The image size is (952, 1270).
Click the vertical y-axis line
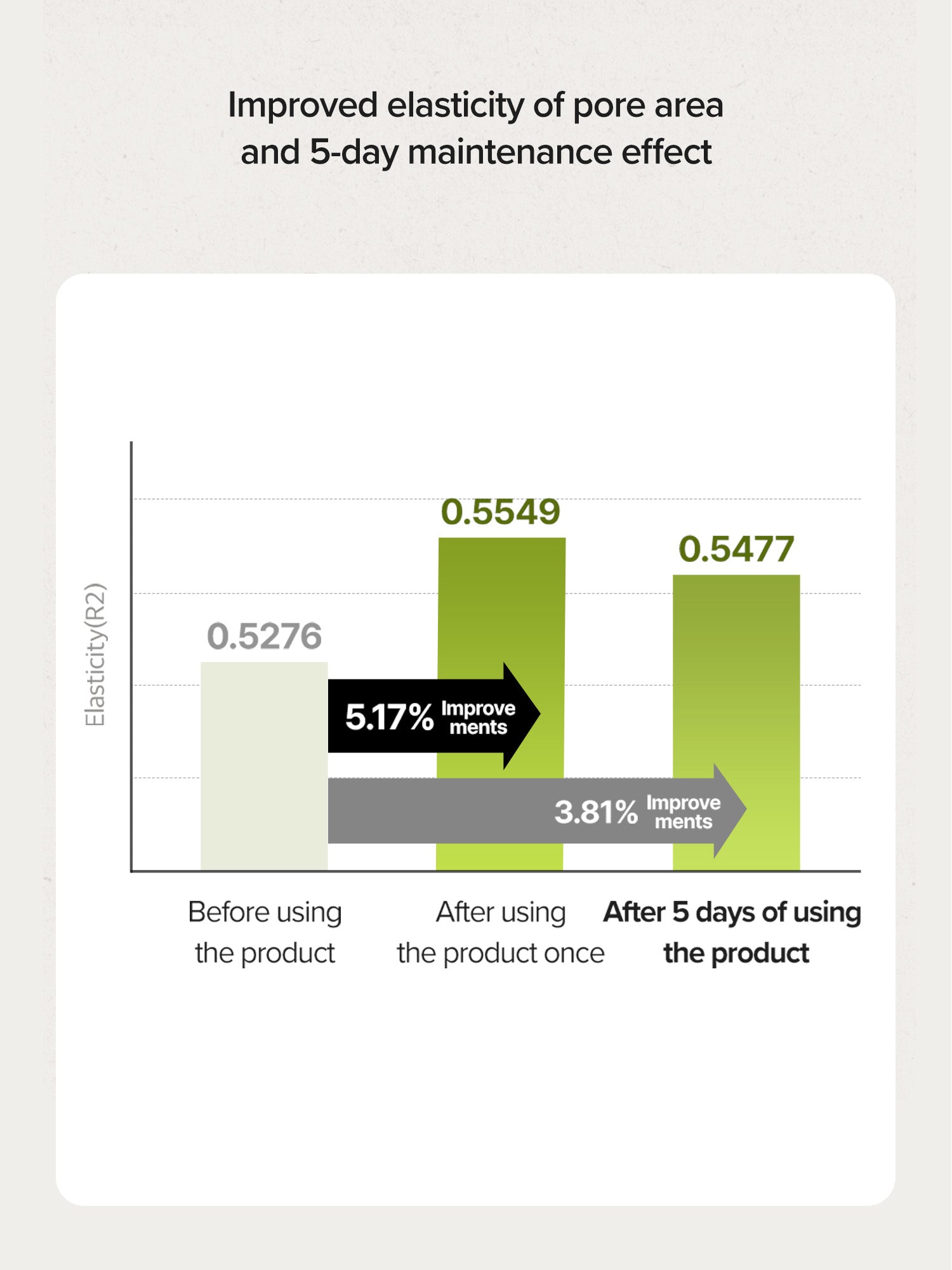pos(131,657)
